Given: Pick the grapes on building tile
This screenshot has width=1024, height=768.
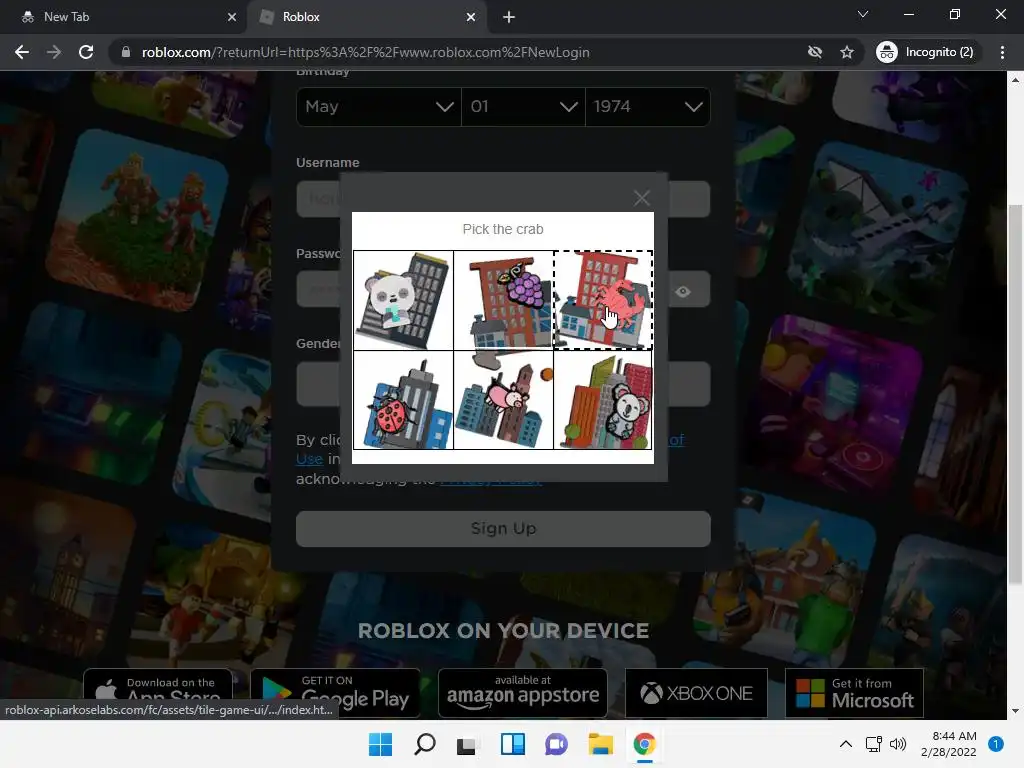Looking at the screenshot, I should [504, 300].
